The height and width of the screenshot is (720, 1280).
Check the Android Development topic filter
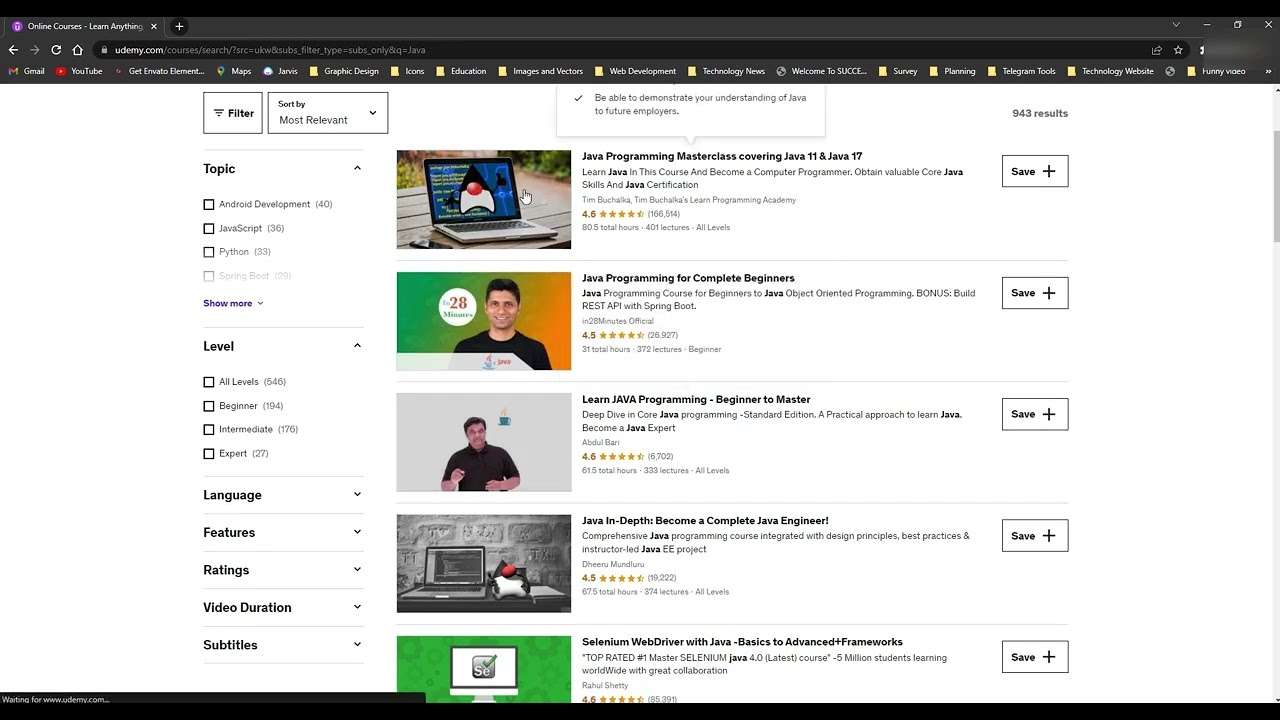[x=209, y=204]
